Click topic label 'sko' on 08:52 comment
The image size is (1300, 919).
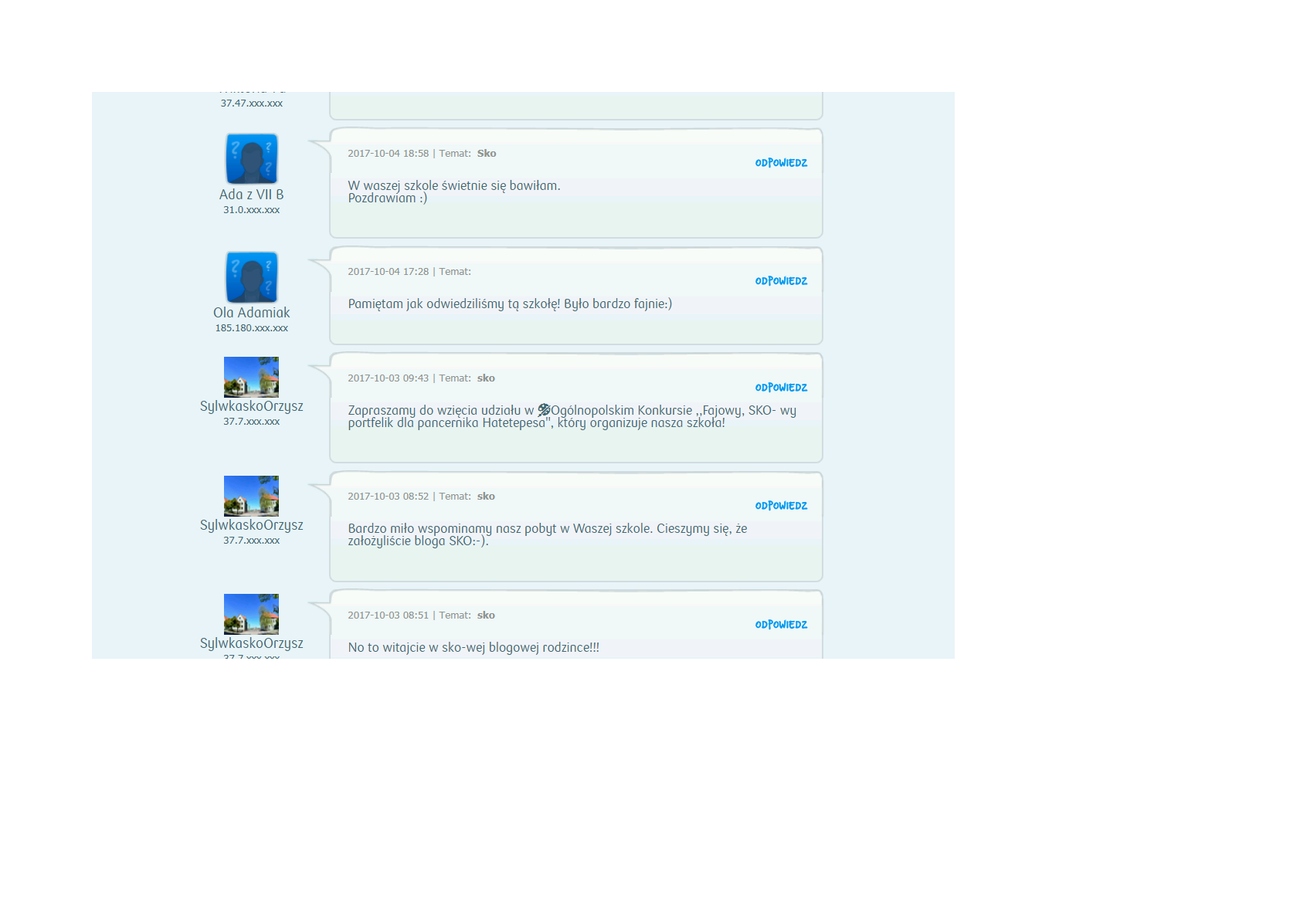[x=486, y=496]
